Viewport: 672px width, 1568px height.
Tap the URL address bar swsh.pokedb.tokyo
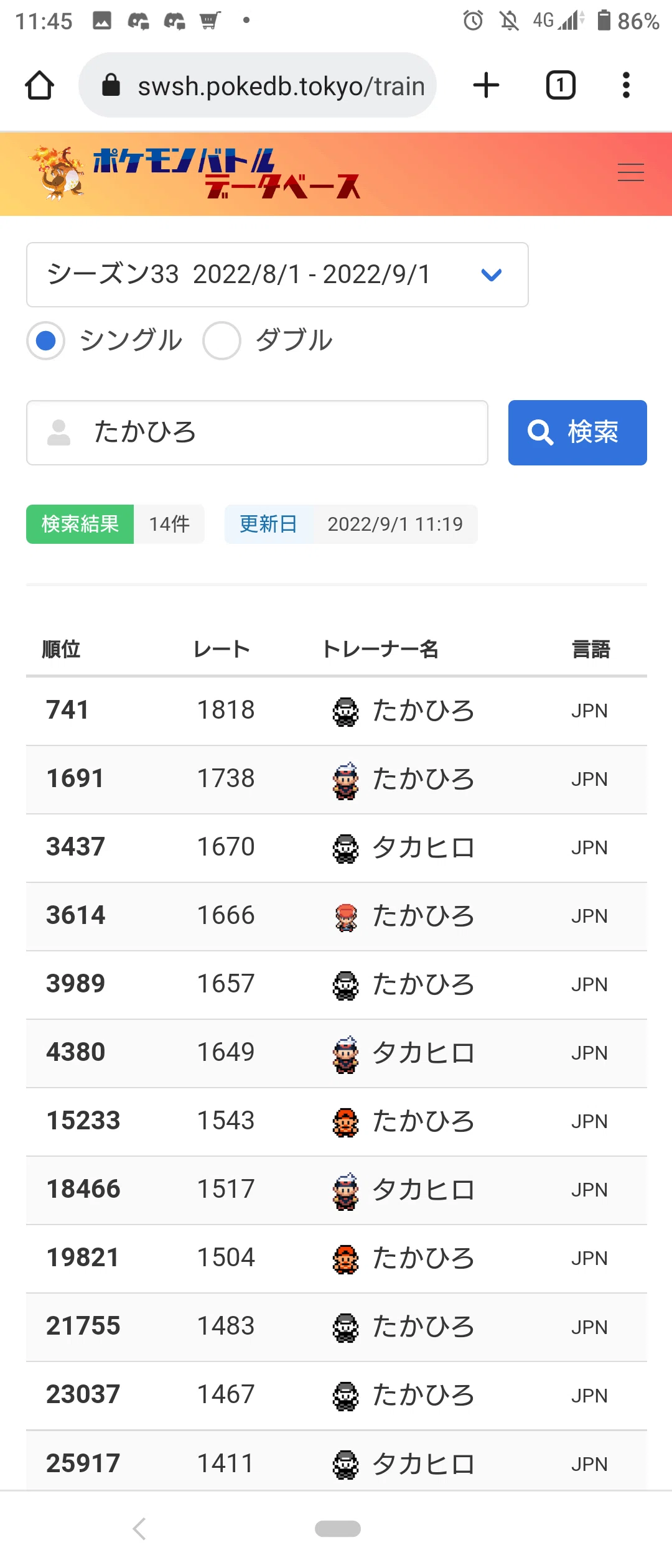(x=258, y=85)
